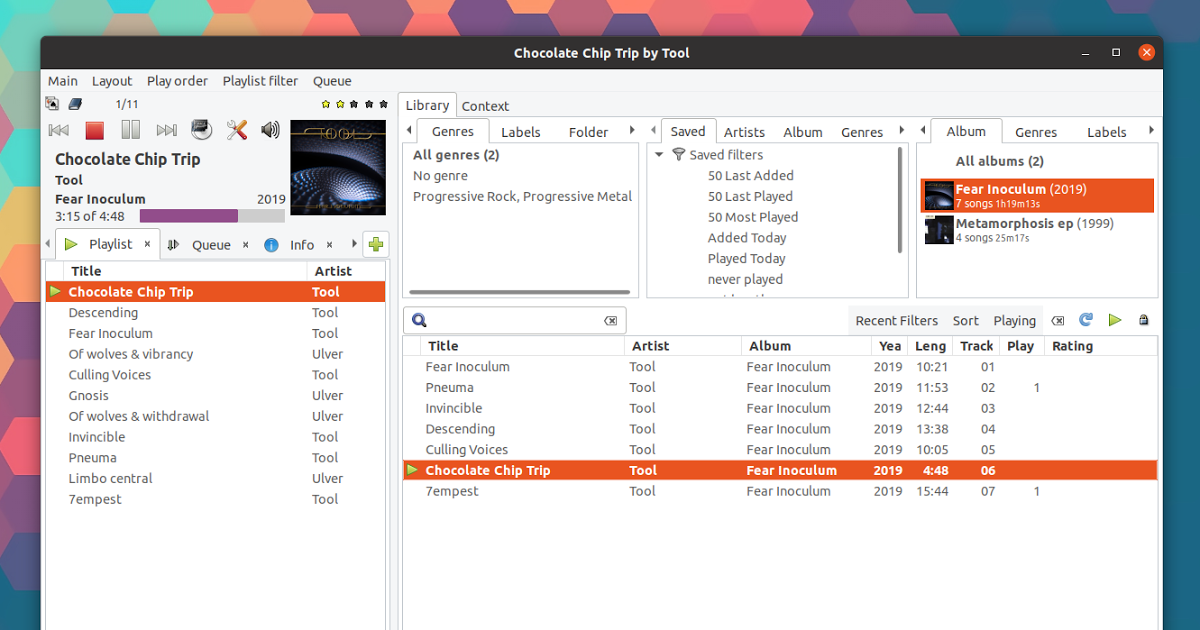Click the left arrow of Genres tab strip
The width and height of the screenshot is (1200, 630).
[x=408, y=131]
